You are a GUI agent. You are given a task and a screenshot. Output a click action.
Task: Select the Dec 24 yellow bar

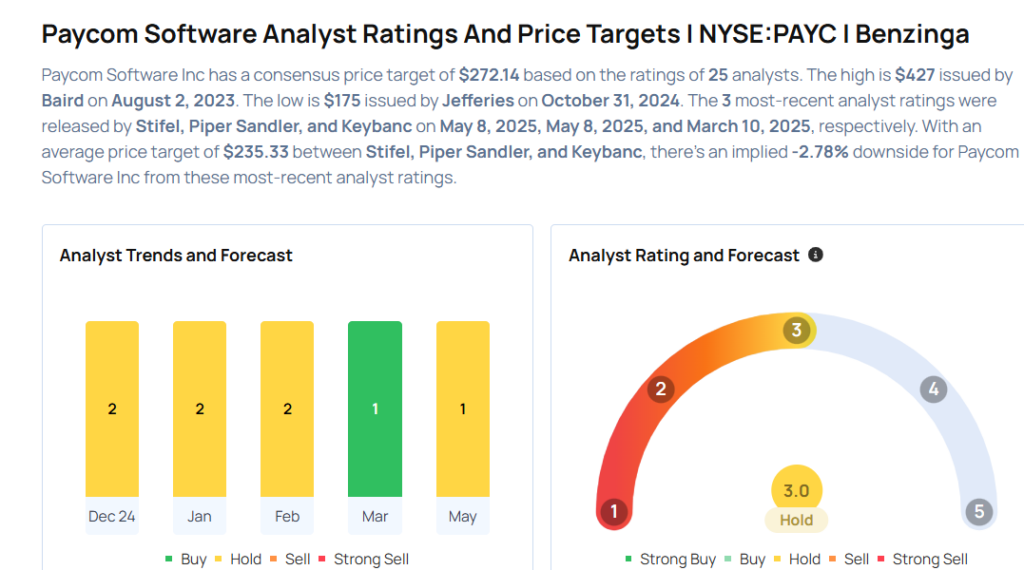point(112,409)
